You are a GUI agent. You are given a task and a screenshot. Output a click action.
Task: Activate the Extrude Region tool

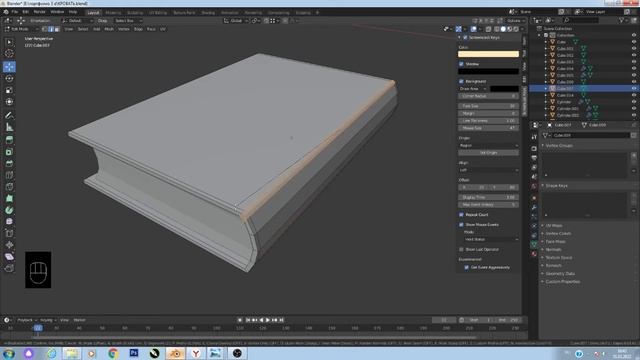9,140
